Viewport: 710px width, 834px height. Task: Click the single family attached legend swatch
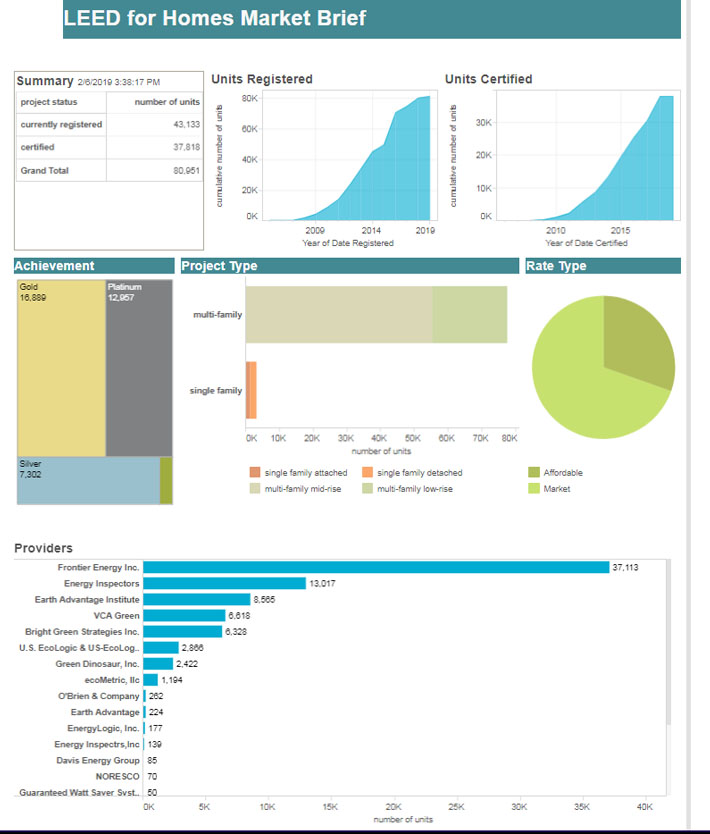255,472
